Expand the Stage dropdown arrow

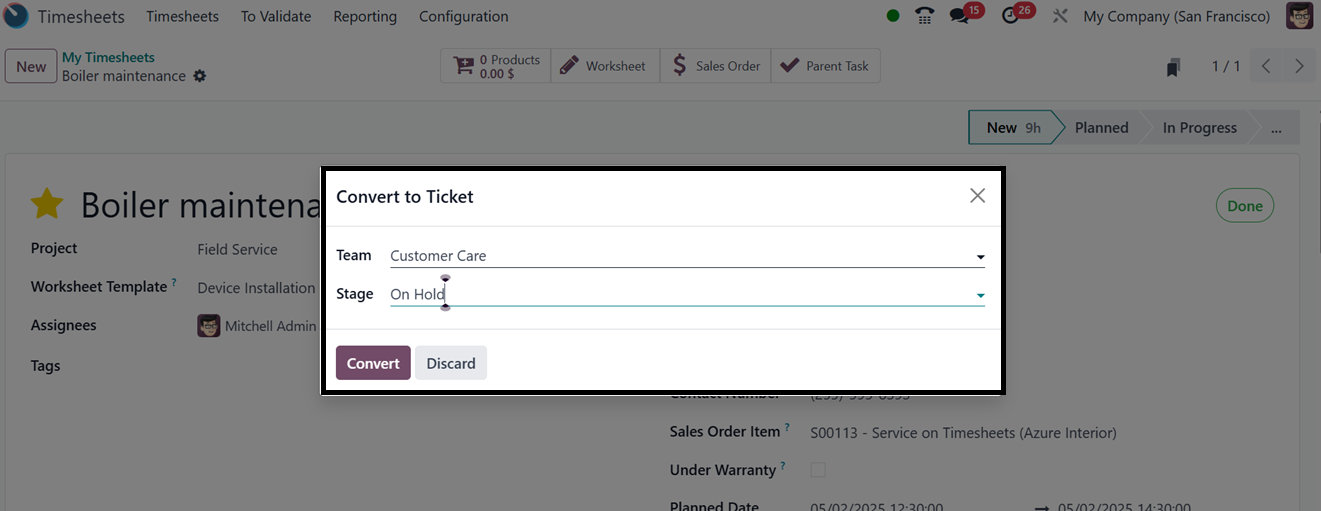(x=980, y=295)
